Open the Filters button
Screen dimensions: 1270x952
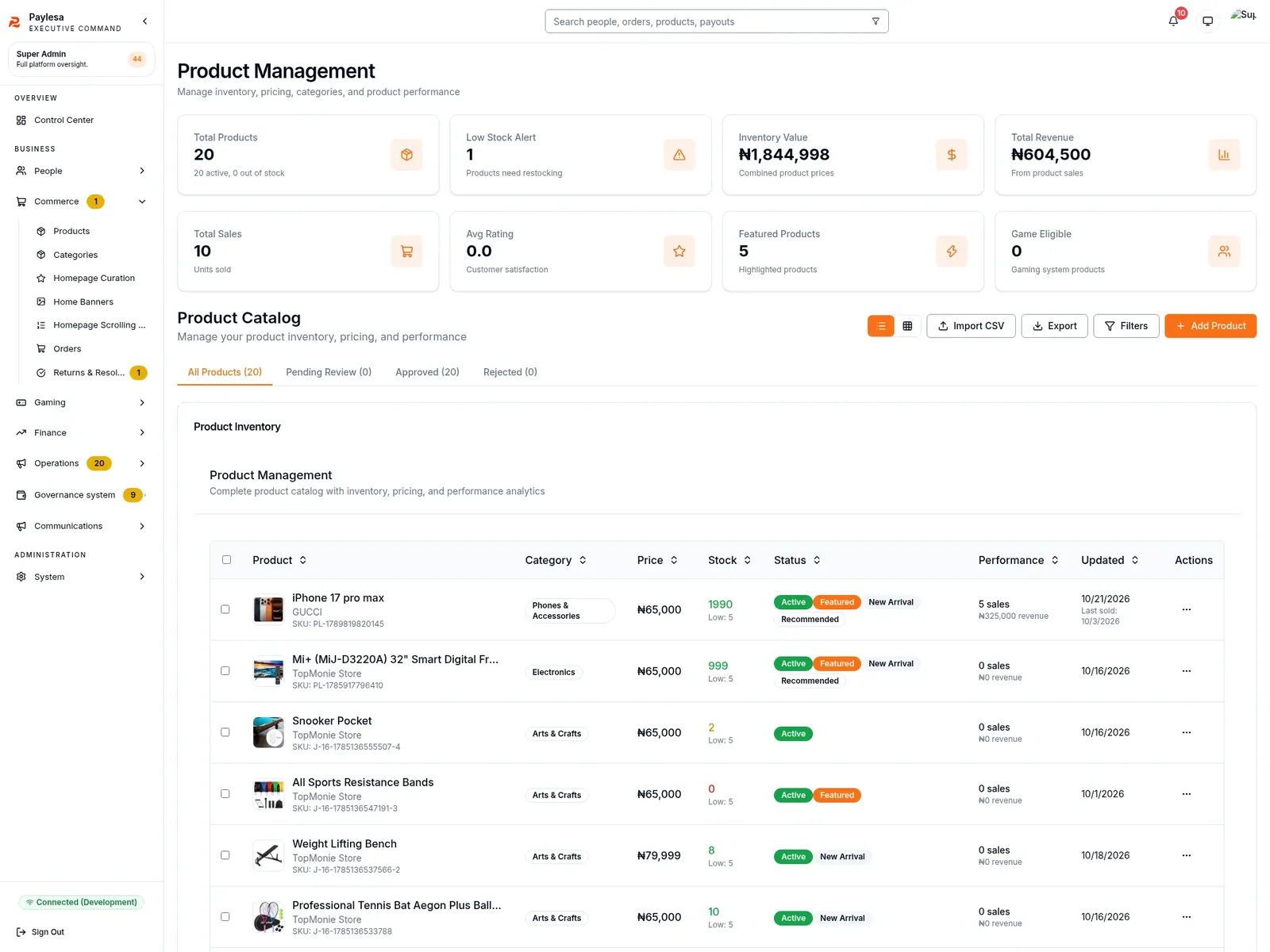[1126, 326]
